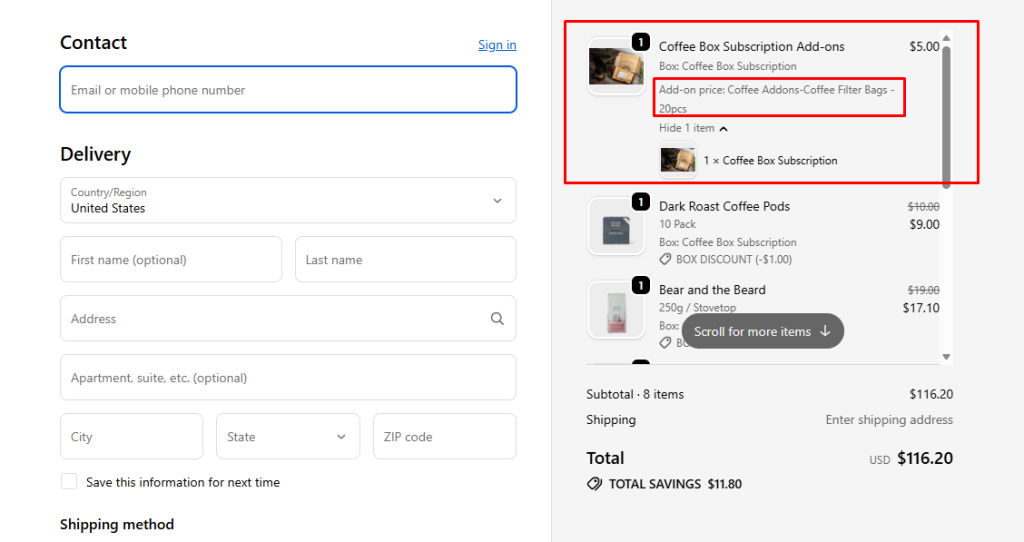Check Save this information for next time
The height and width of the screenshot is (542, 1024).
[69, 482]
